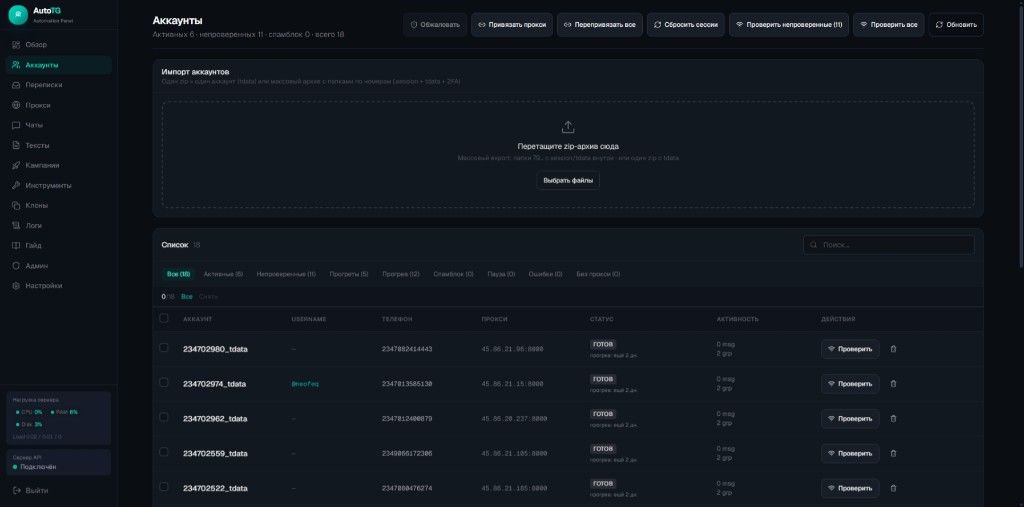
Task: Switch to Ошибки (0) filter tab
Action: [x=545, y=274]
